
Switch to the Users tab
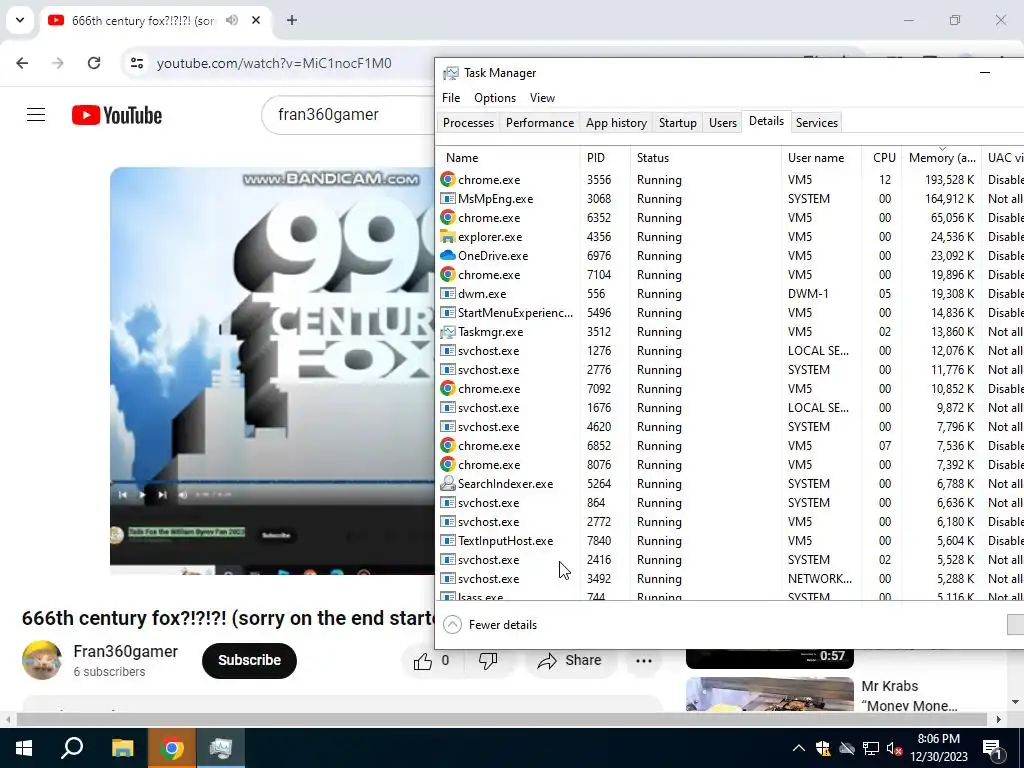(722, 123)
